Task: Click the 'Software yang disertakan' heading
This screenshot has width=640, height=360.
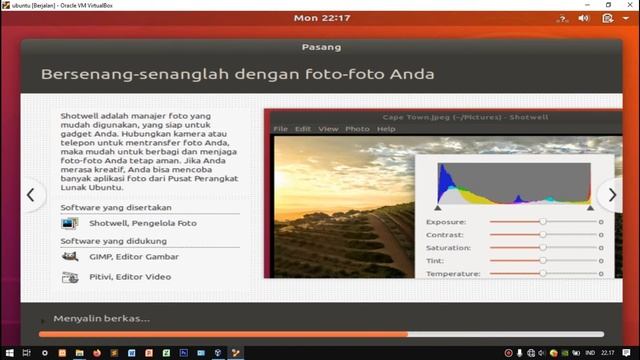Action: click(116, 207)
